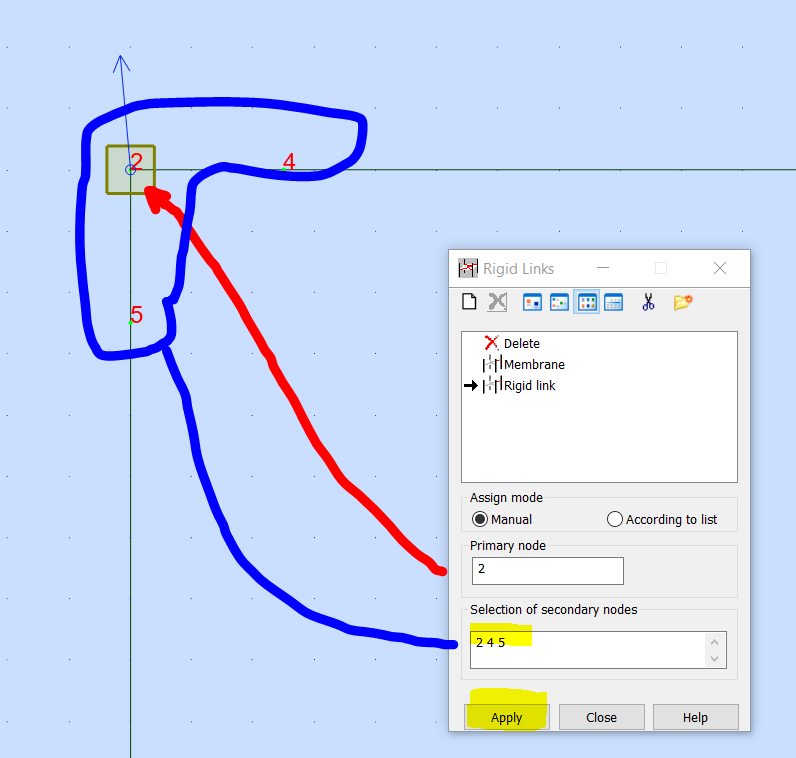Screen dimensions: 796x758
Task: Select node 5 on the vertical bar
Action: [130, 322]
